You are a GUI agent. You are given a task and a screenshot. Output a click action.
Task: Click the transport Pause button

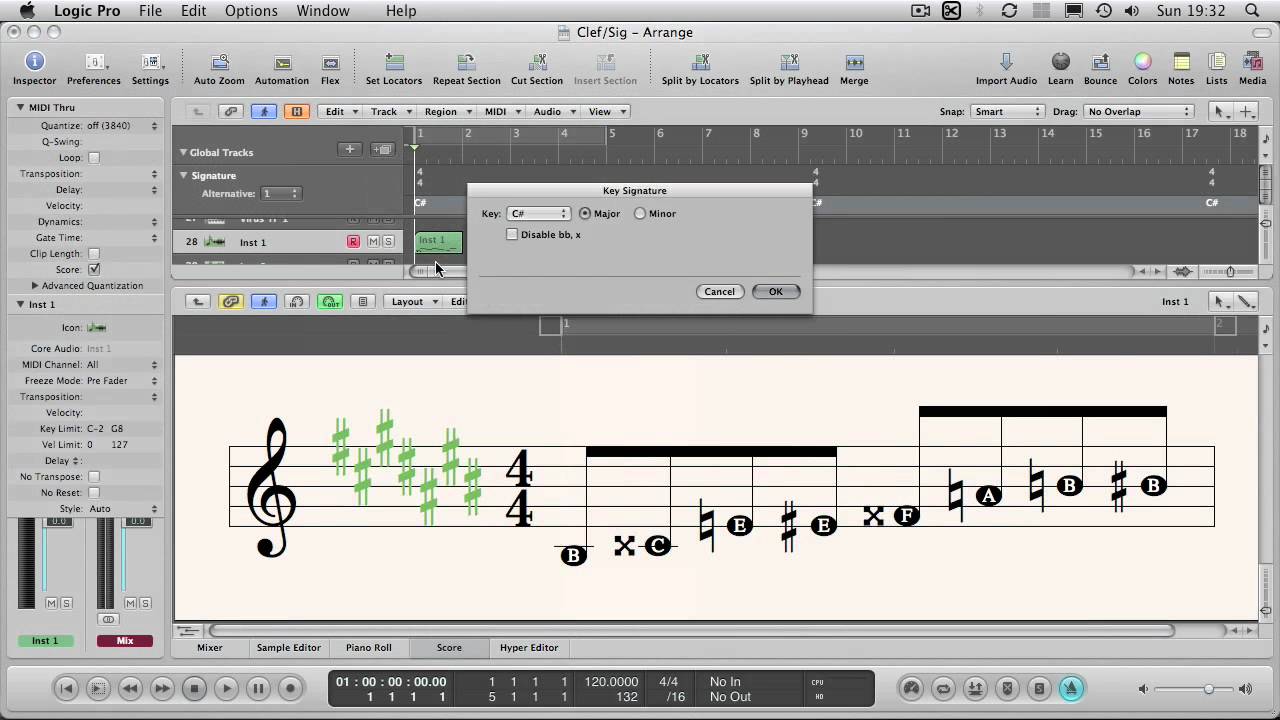click(258, 688)
